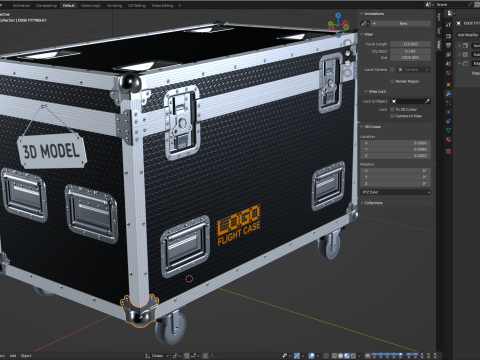Select rendered viewport shading

[353, 356]
